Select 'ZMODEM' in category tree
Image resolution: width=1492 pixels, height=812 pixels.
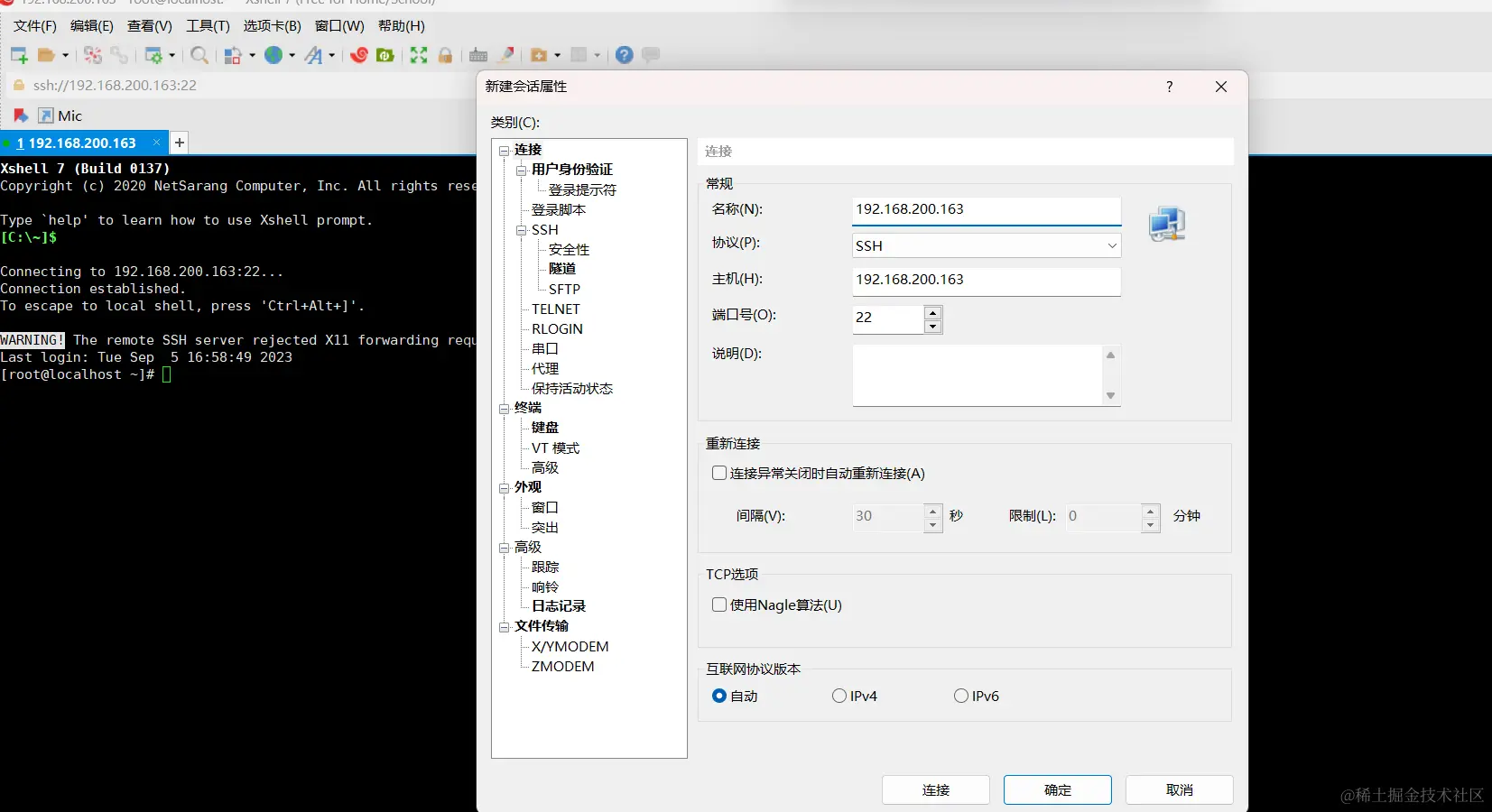[562, 667]
